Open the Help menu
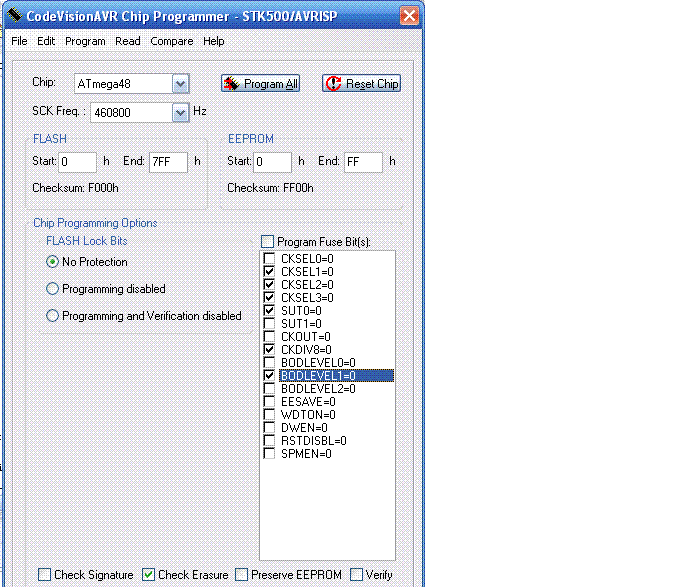Screen dimensions: 683x587 (213, 41)
